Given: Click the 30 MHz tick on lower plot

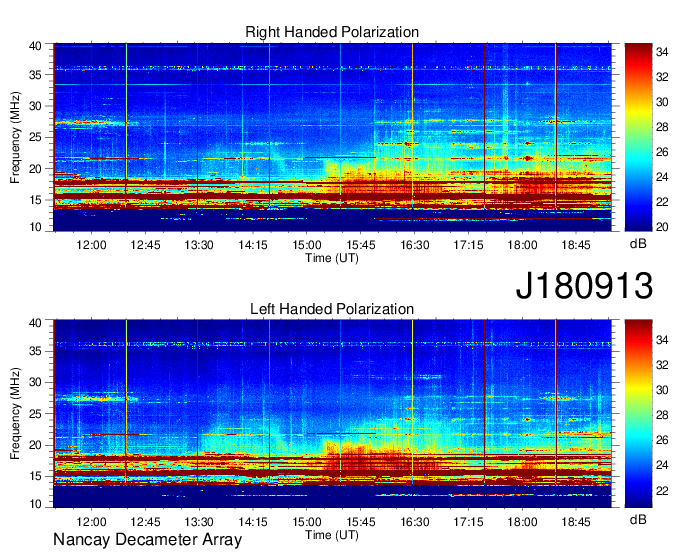Looking at the screenshot, I should (35, 382).
